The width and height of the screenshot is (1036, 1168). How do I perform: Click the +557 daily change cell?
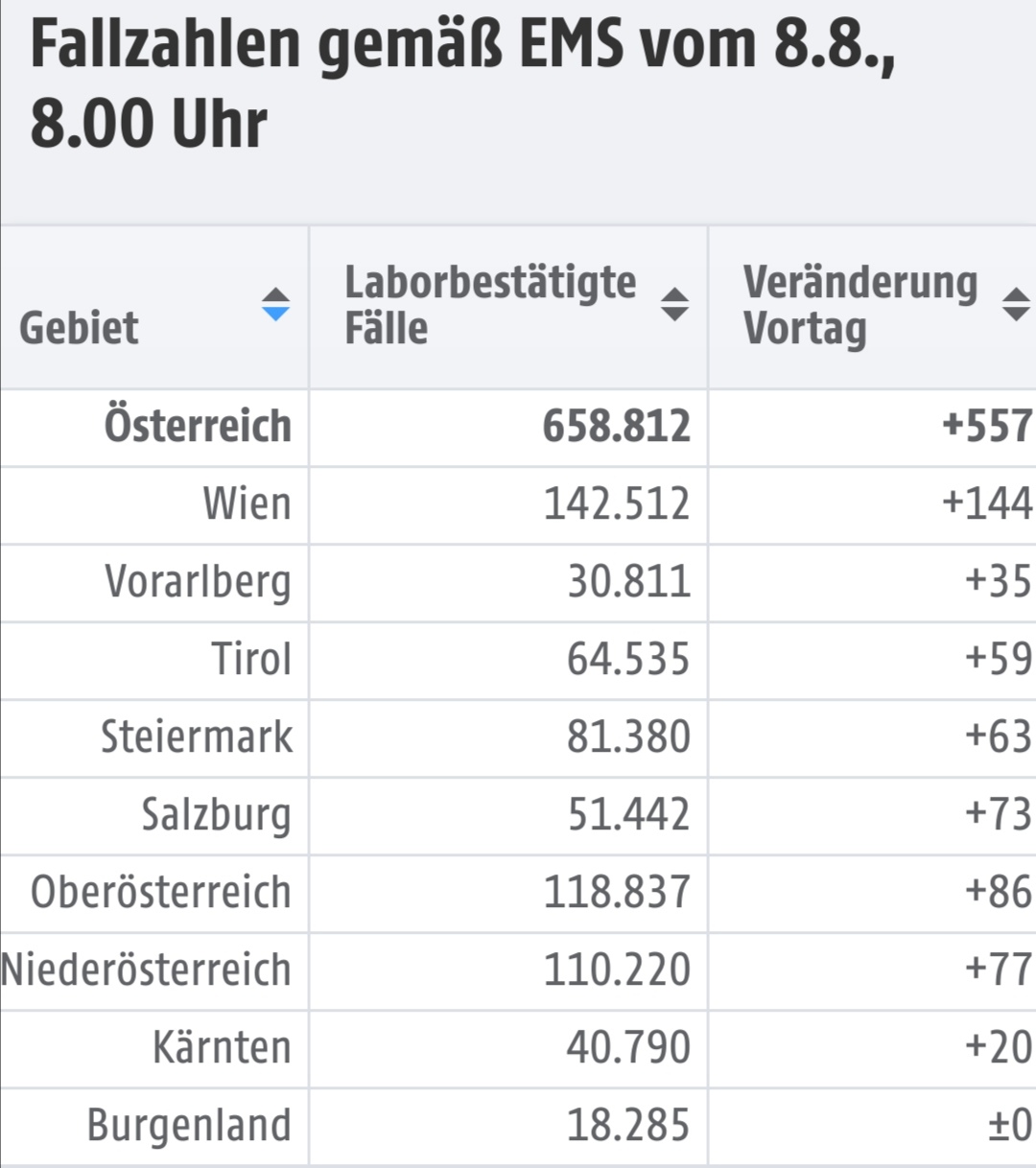click(987, 427)
